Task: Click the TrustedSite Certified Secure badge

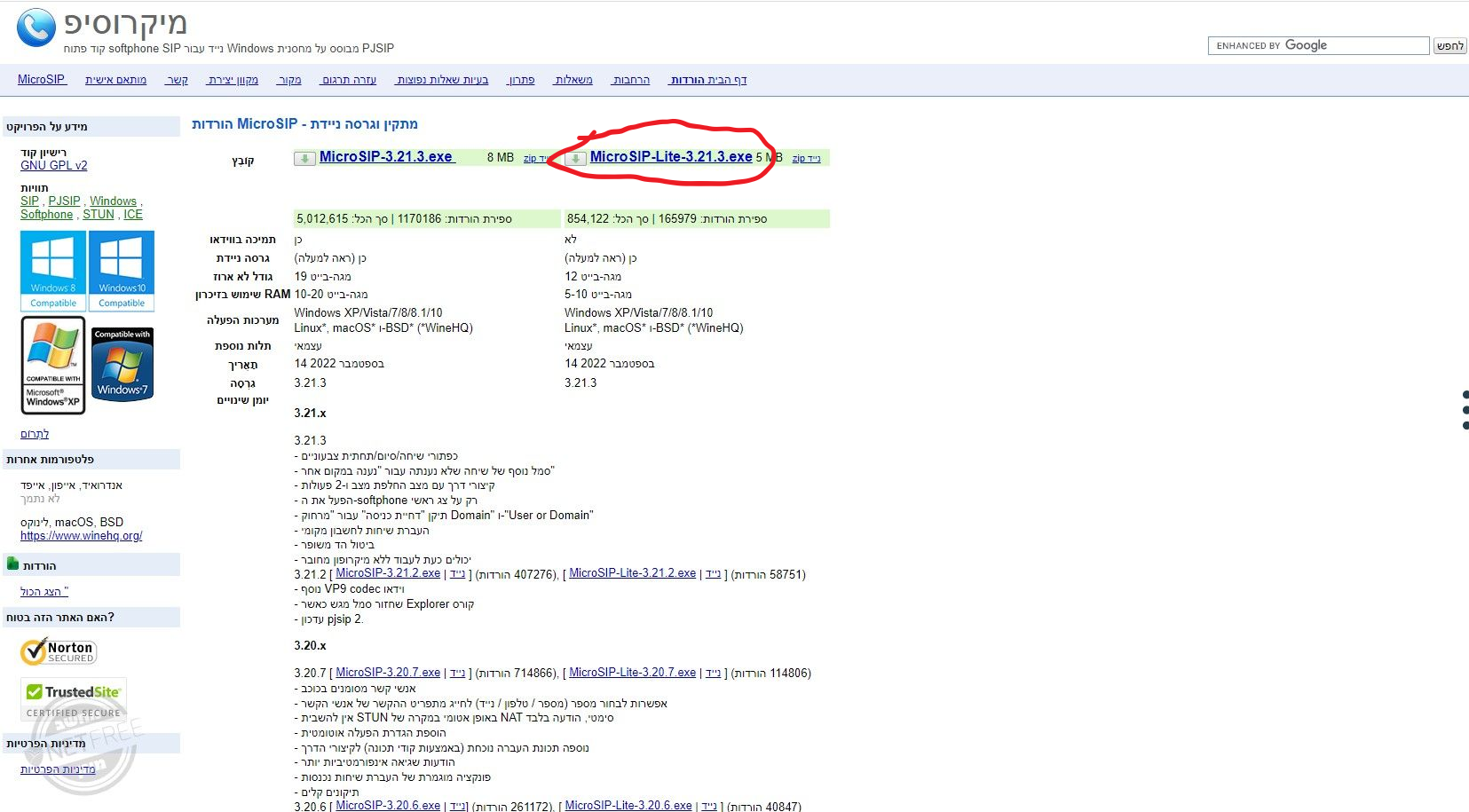Action: coord(73,700)
